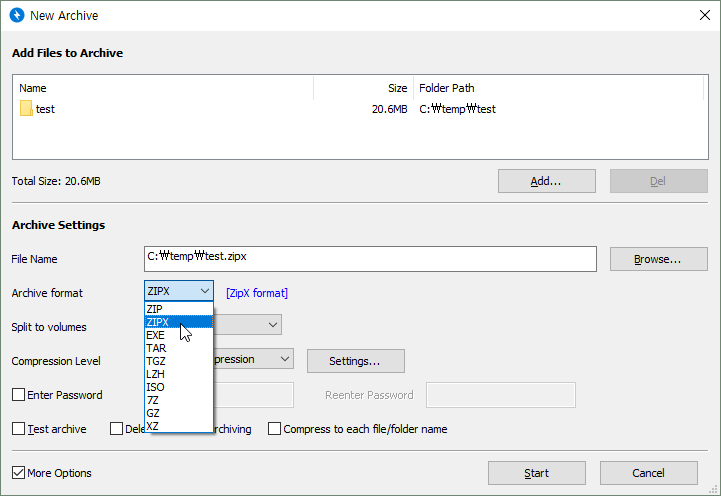
Task: Pick TGZ from the format list
Action: (x=156, y=361)
